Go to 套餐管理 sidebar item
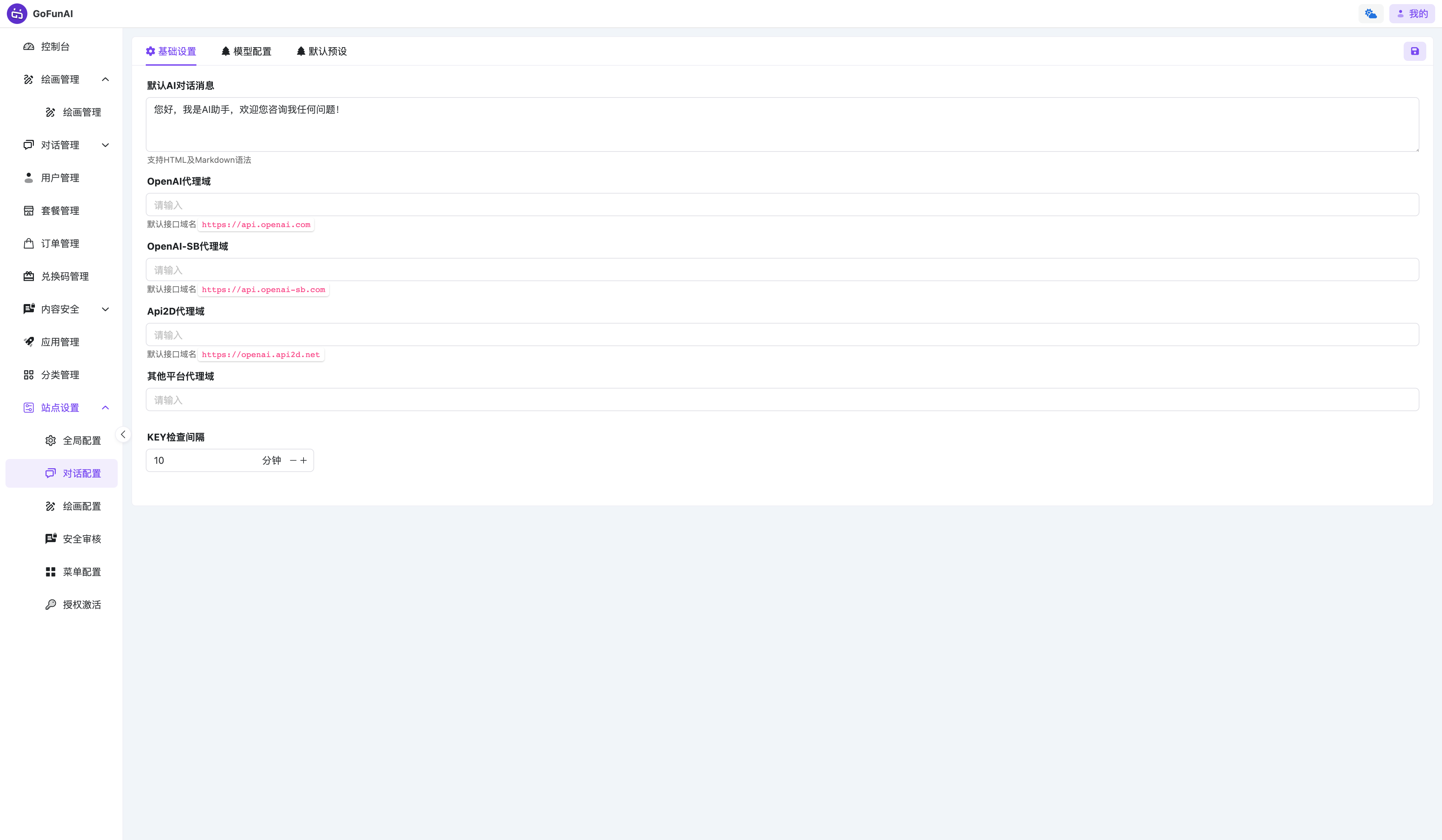The height and width of the screenshot is (840, 1442). coord(60,210)
